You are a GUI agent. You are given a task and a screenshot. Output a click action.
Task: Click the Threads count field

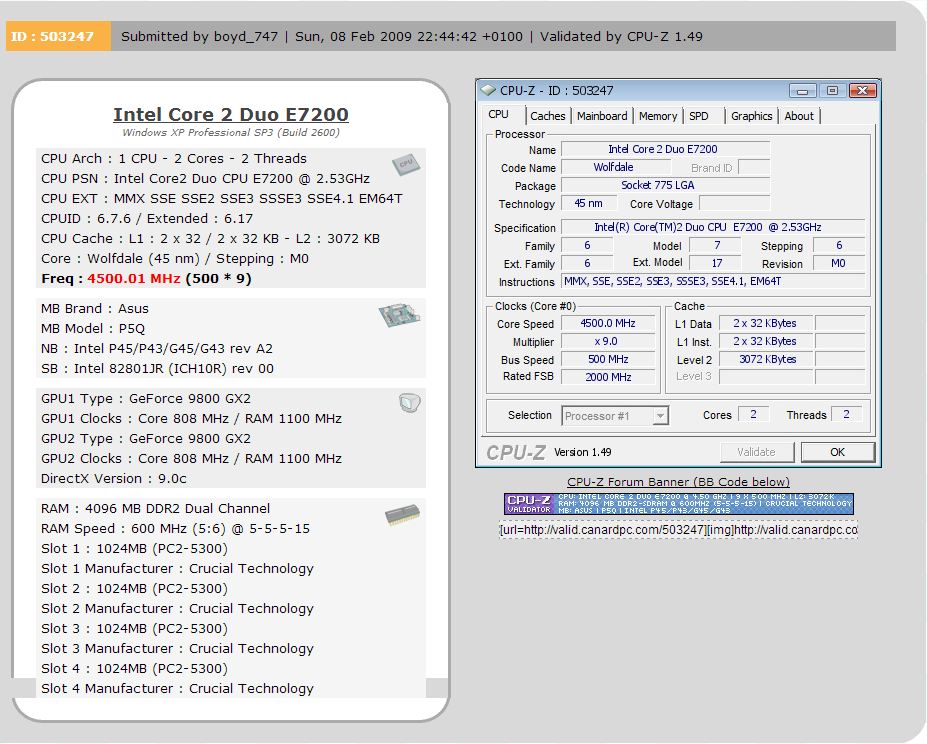click(x=846, y=415)
